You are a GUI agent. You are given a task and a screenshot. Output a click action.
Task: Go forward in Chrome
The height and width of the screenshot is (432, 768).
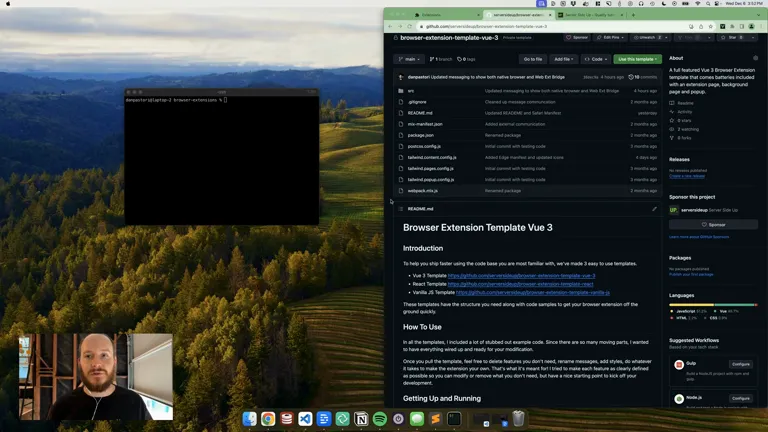[400, 26]
